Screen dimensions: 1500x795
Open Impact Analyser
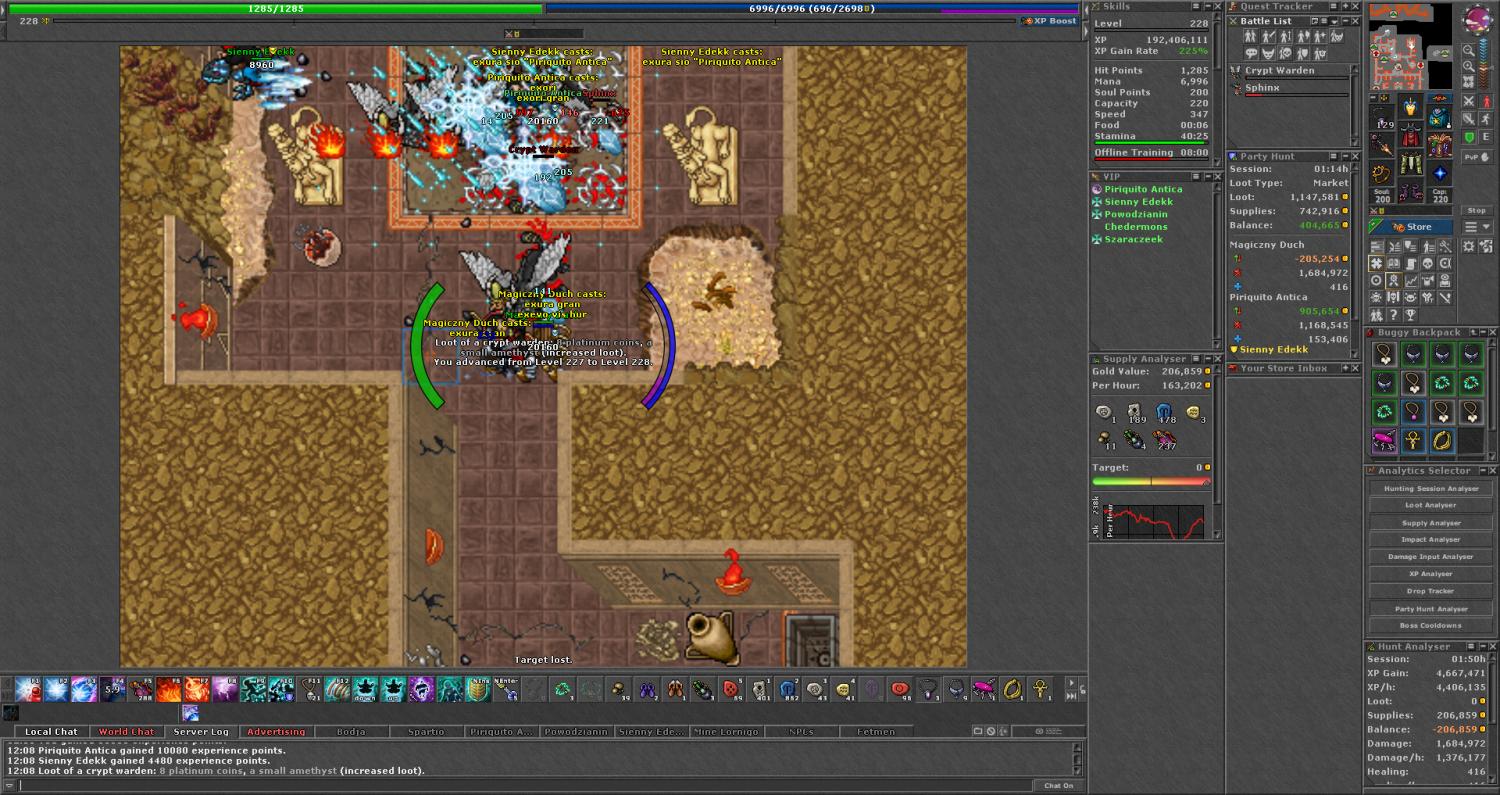(1431, 539)
